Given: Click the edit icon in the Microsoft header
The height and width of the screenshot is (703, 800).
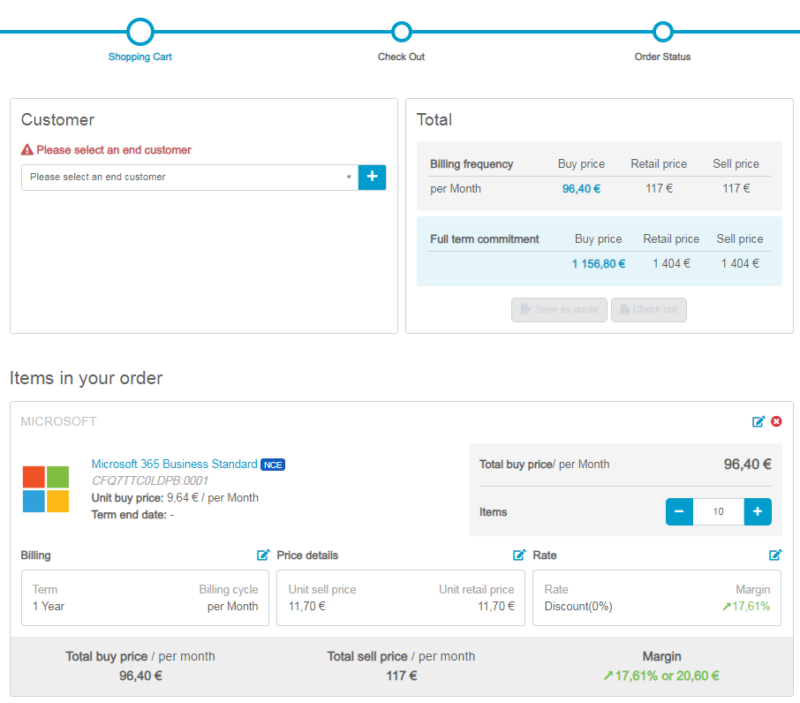Looking at the screenshot, I should (x=758, y=422).
